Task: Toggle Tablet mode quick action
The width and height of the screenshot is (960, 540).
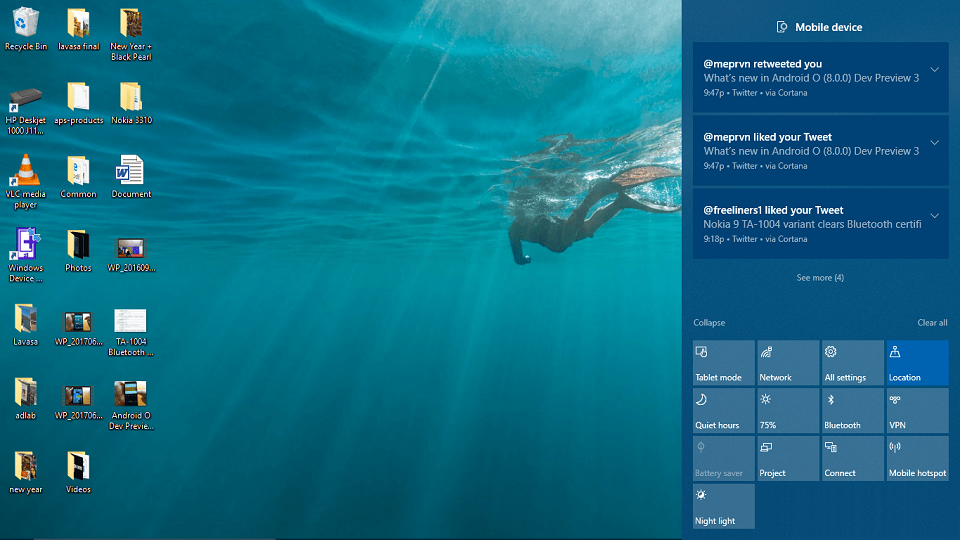Action: (x=724, y=363)
